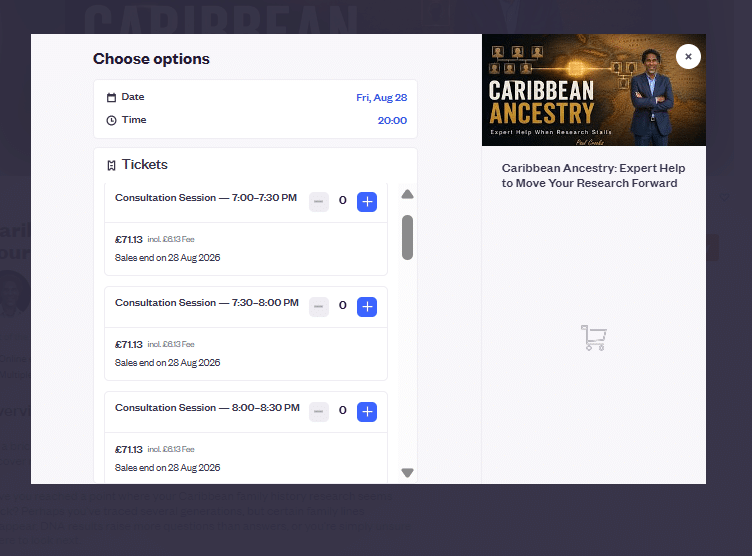Screen dimensions: 752x556
Task: Click the empty shopping cart icon
Action: 594,338
